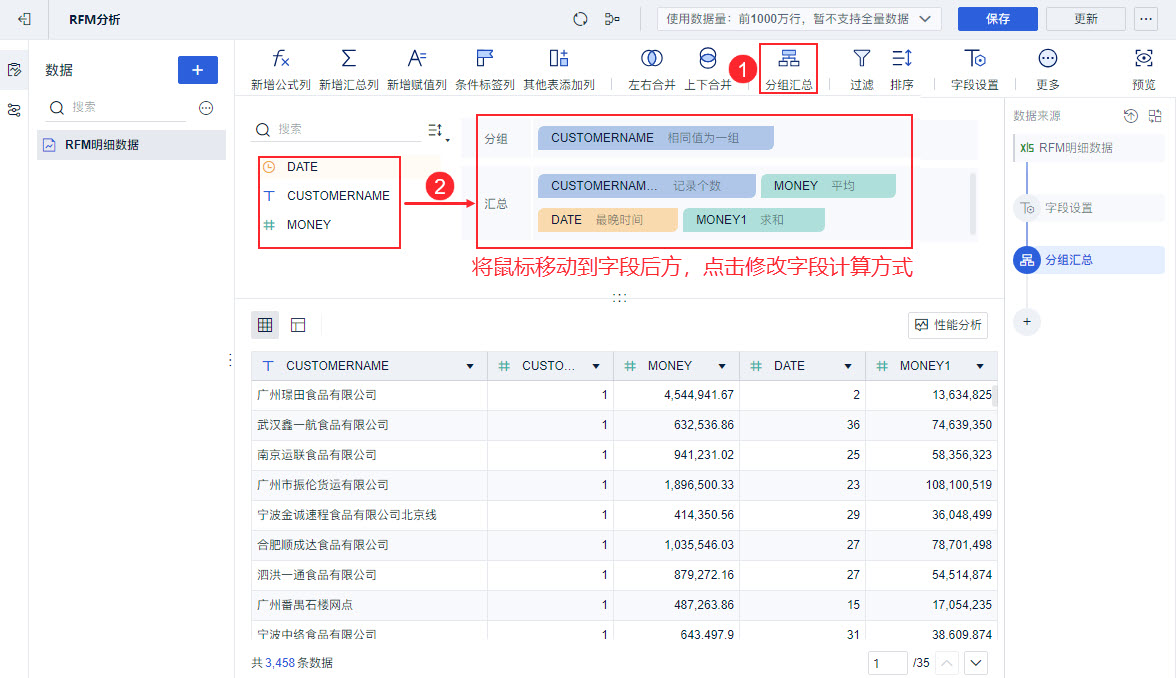Viewport: 1176px width, 678px height.
Task: Choose the 左右合并 merge tool
Action: click(652, 69)
